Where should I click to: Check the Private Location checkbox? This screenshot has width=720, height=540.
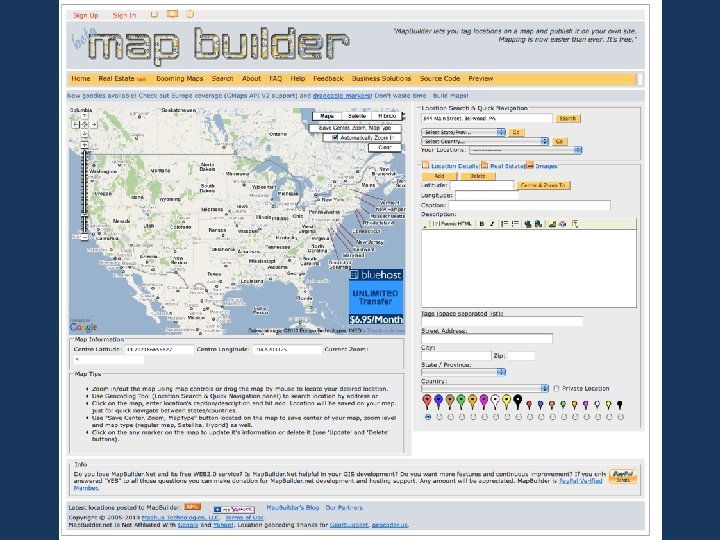point(557,388)
